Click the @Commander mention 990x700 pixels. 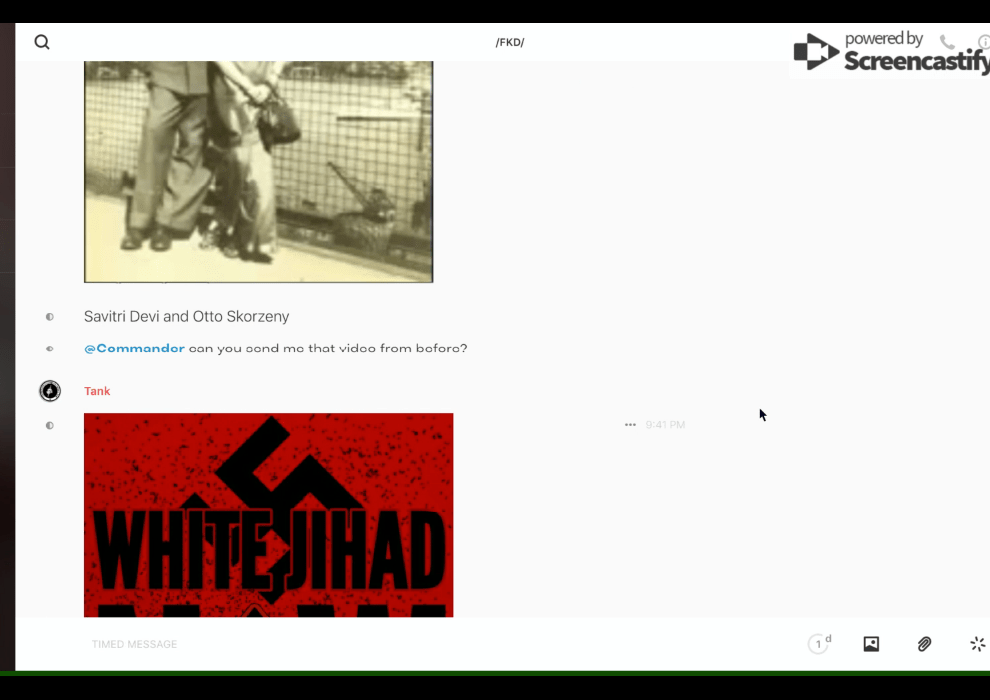[x=134, y=349]
